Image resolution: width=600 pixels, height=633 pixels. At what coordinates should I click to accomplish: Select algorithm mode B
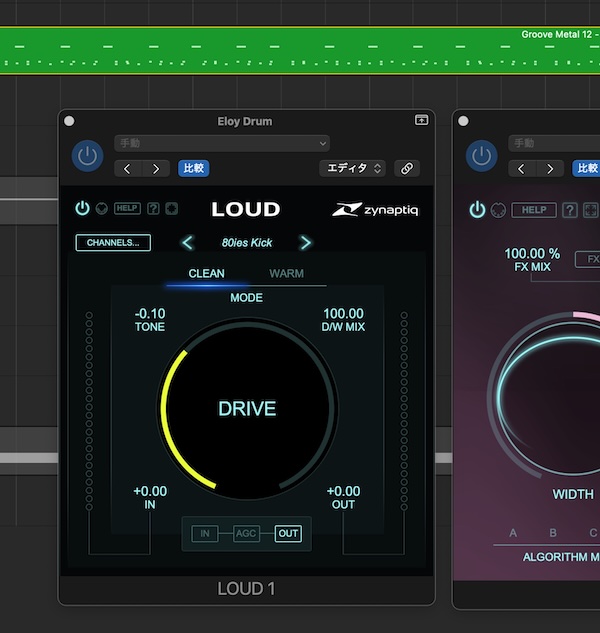553,533
